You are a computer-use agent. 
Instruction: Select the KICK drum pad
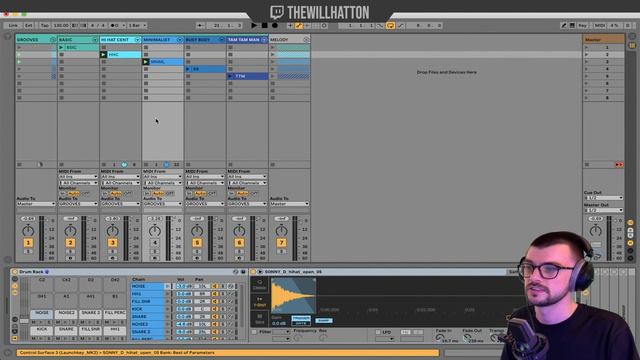point(42,331)
